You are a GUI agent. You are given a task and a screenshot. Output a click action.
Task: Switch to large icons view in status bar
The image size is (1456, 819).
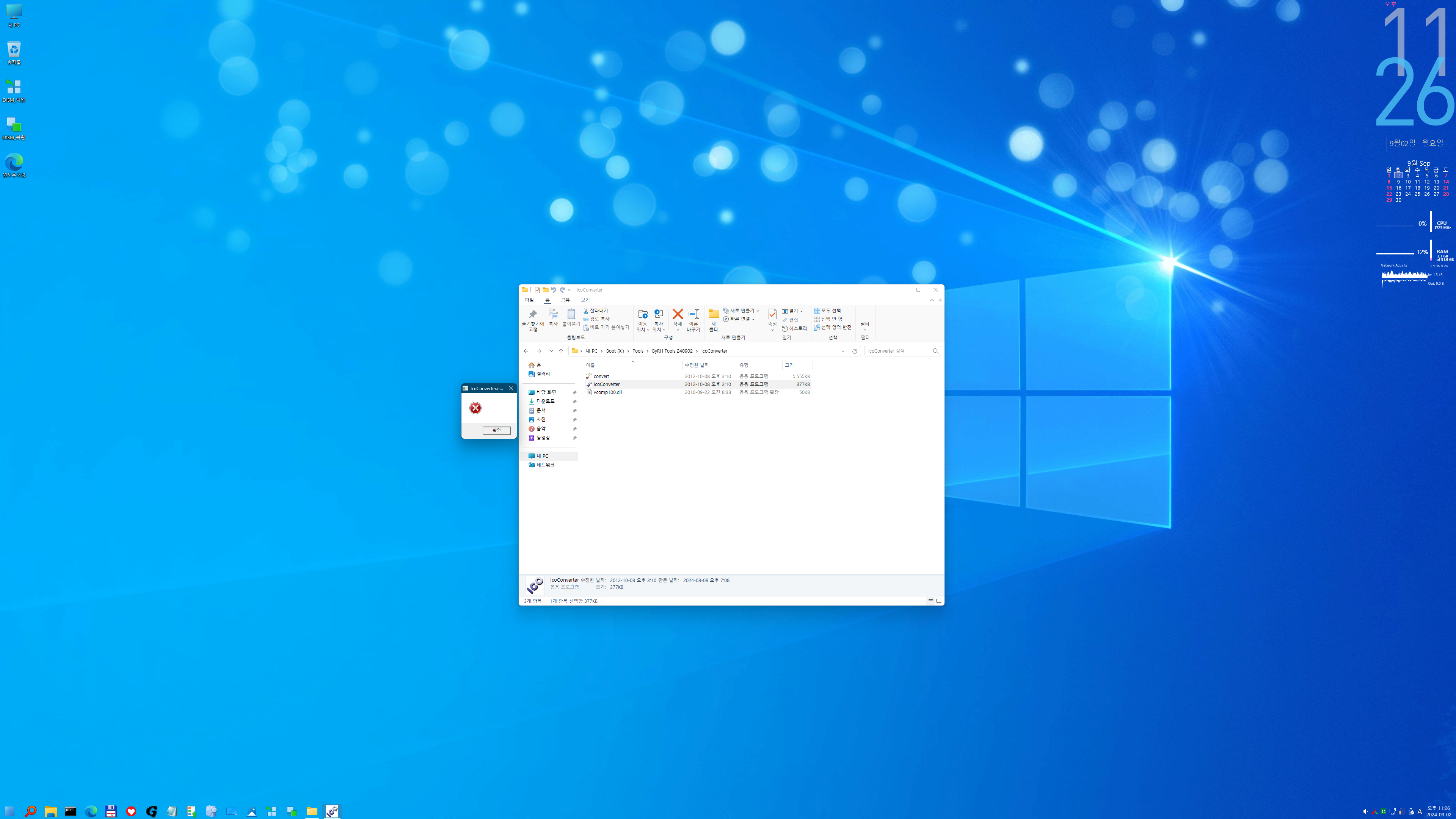coord(939,601)
